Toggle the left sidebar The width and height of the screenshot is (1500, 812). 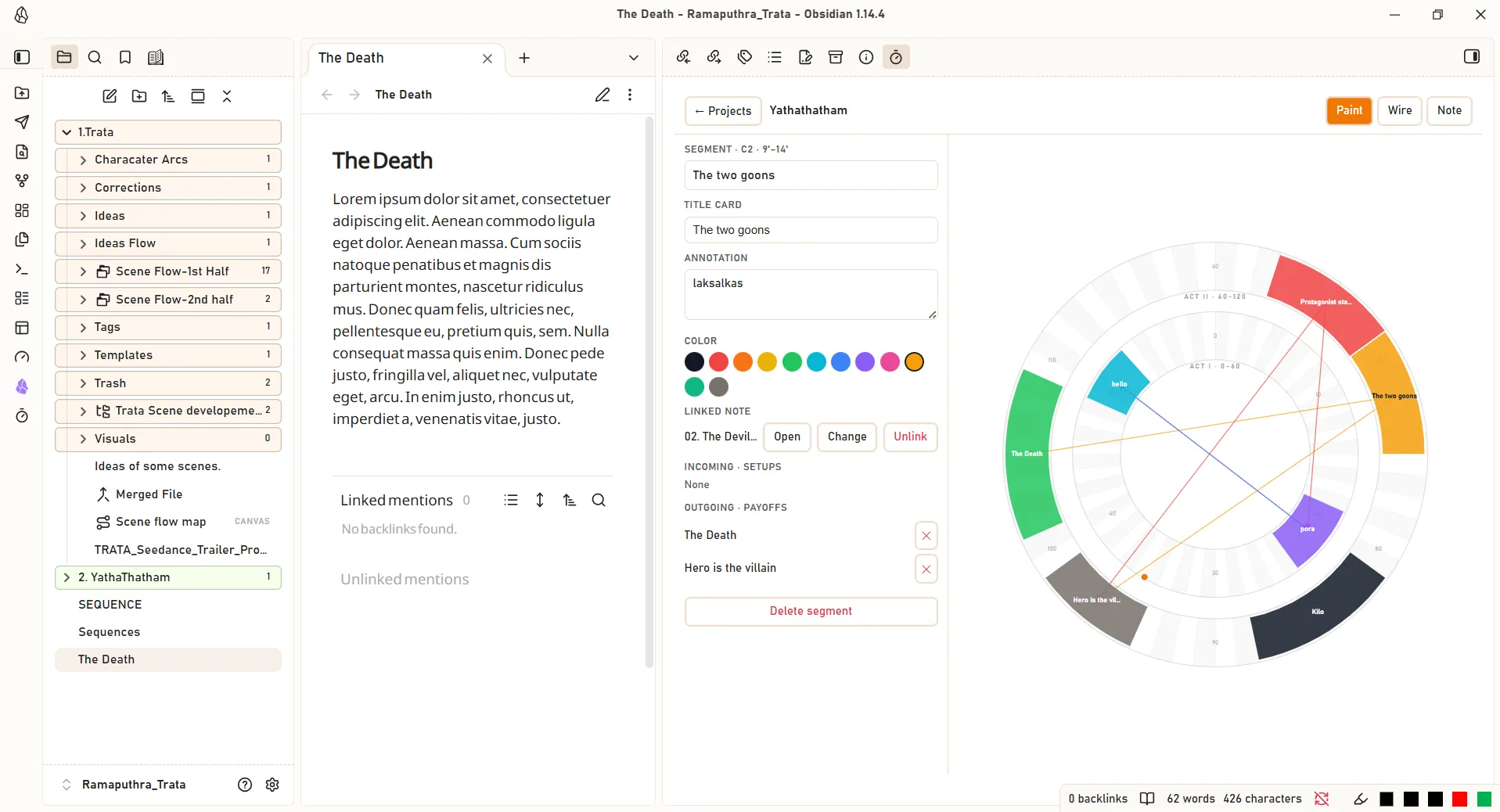click(x=22, y=57)
